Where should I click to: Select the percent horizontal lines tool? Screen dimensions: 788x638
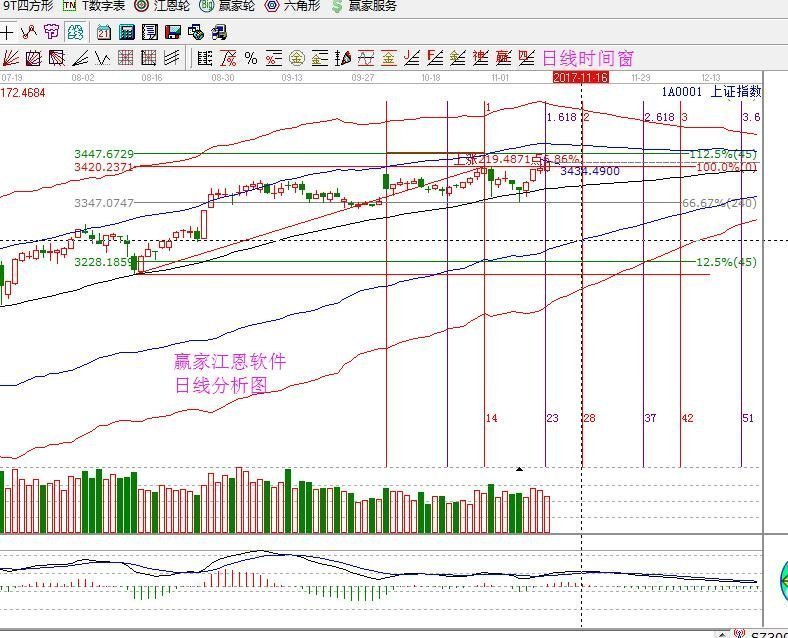coord(273,58)
